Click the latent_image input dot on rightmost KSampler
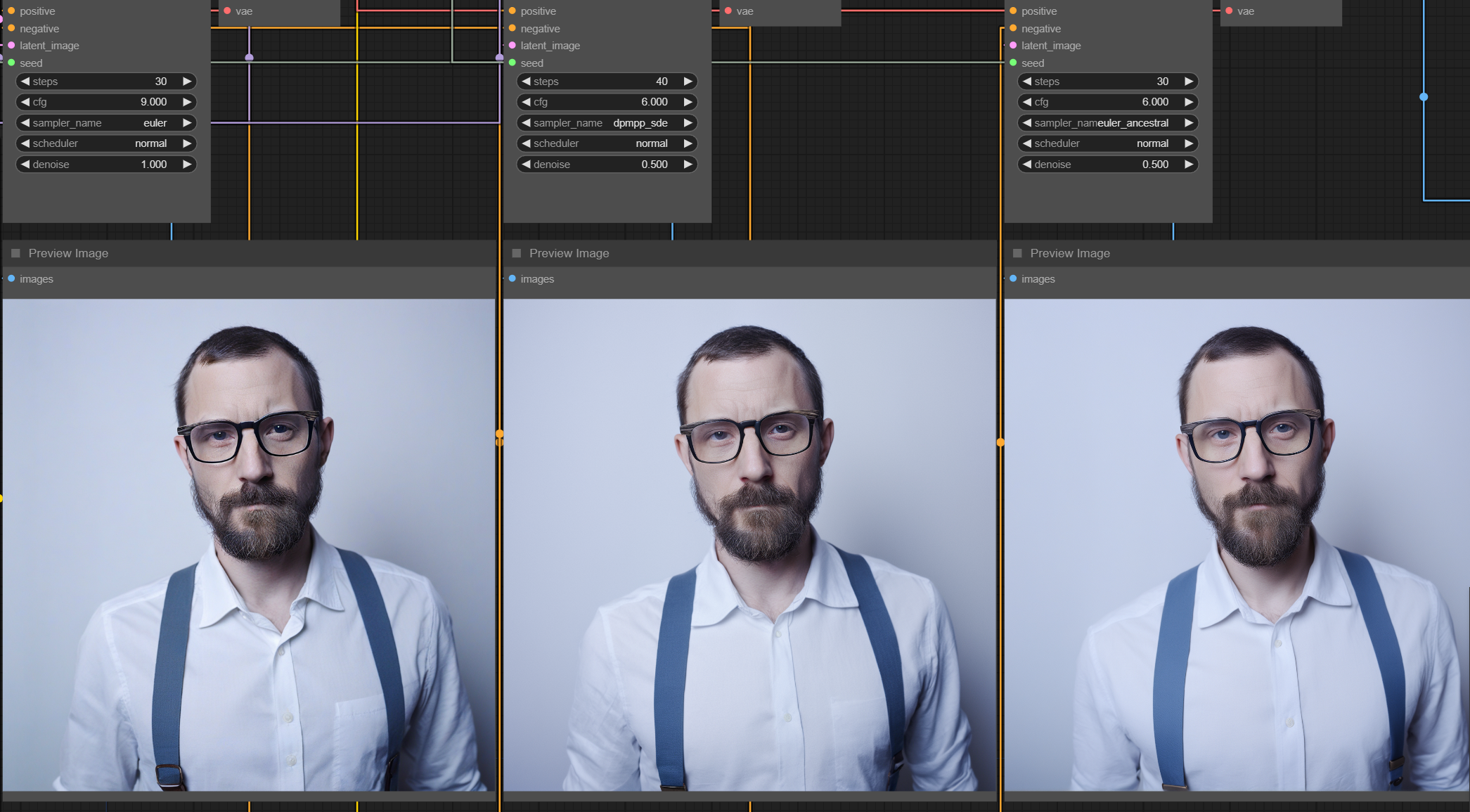Image resolution: width=1470 pixels, height=812 pixels. [x=1013, y=45]
